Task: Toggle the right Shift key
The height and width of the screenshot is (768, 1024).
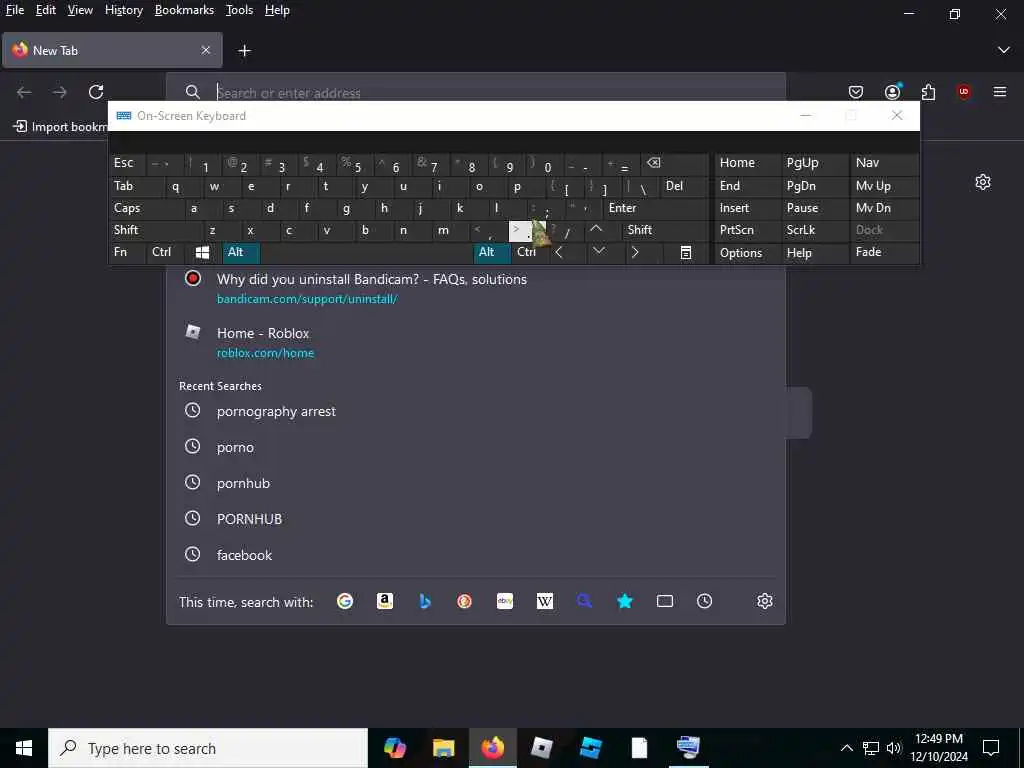Action: [x=665, y=230]
